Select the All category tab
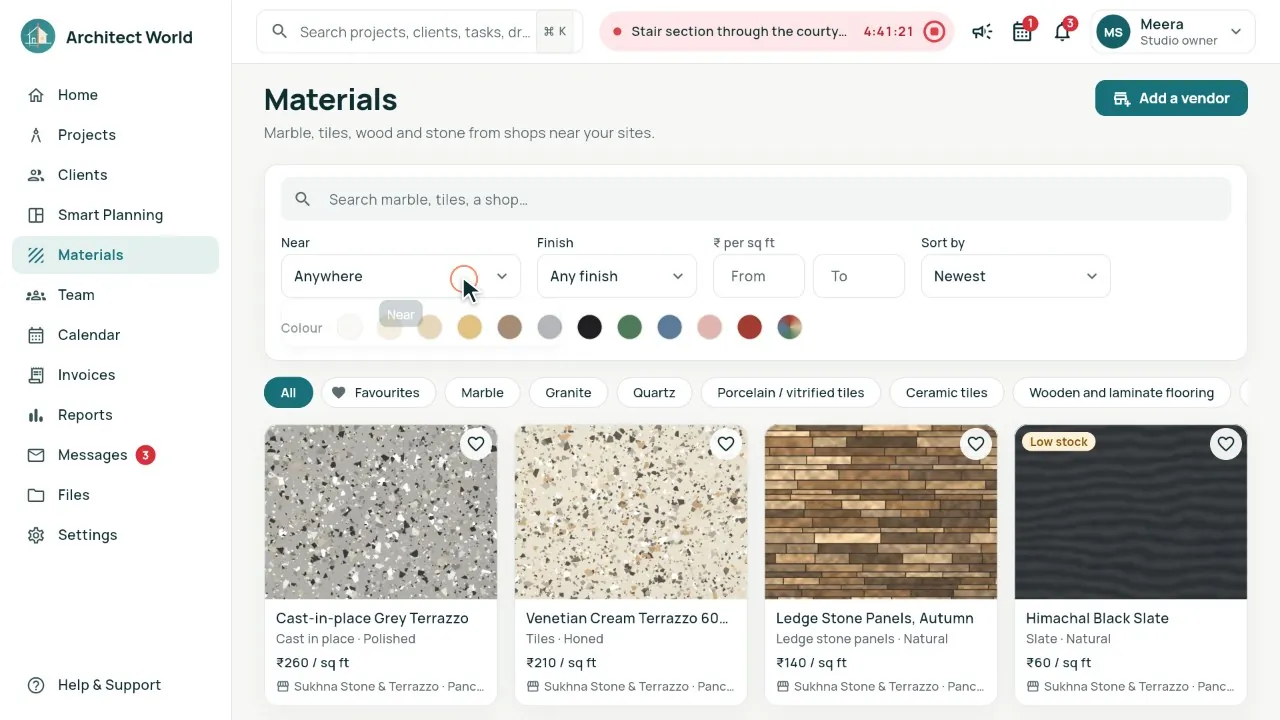1280x720 pixels. (288, 393)
